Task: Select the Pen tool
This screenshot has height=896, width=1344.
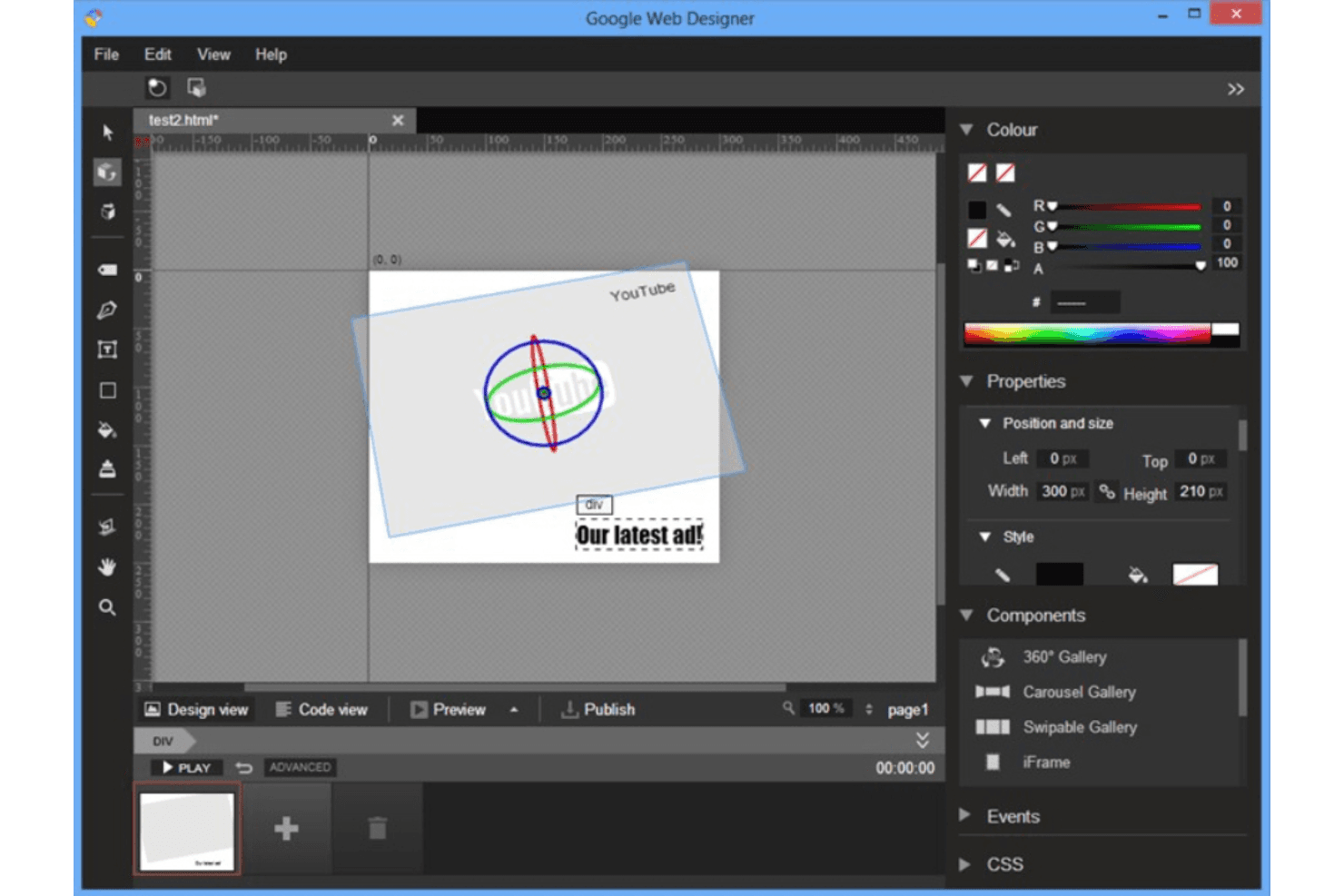Action: pyautogui.click(x=107, y=310)
